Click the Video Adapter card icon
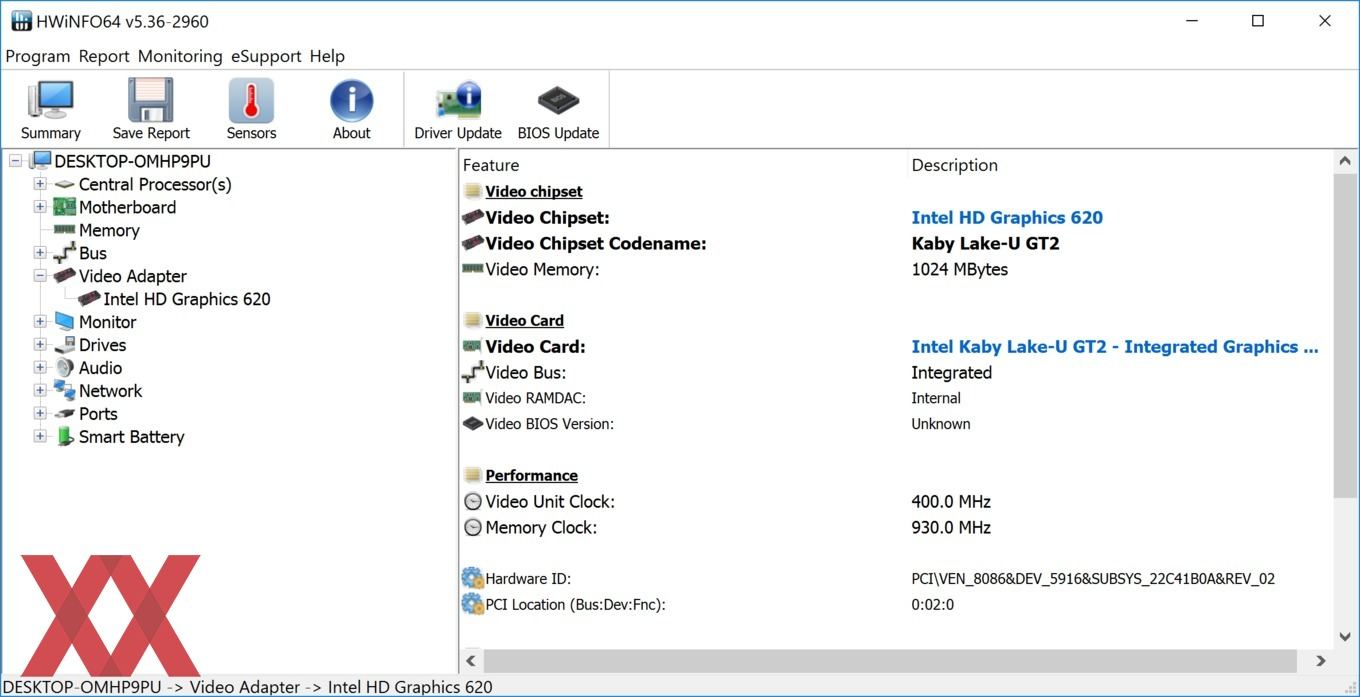 point(64,276)
